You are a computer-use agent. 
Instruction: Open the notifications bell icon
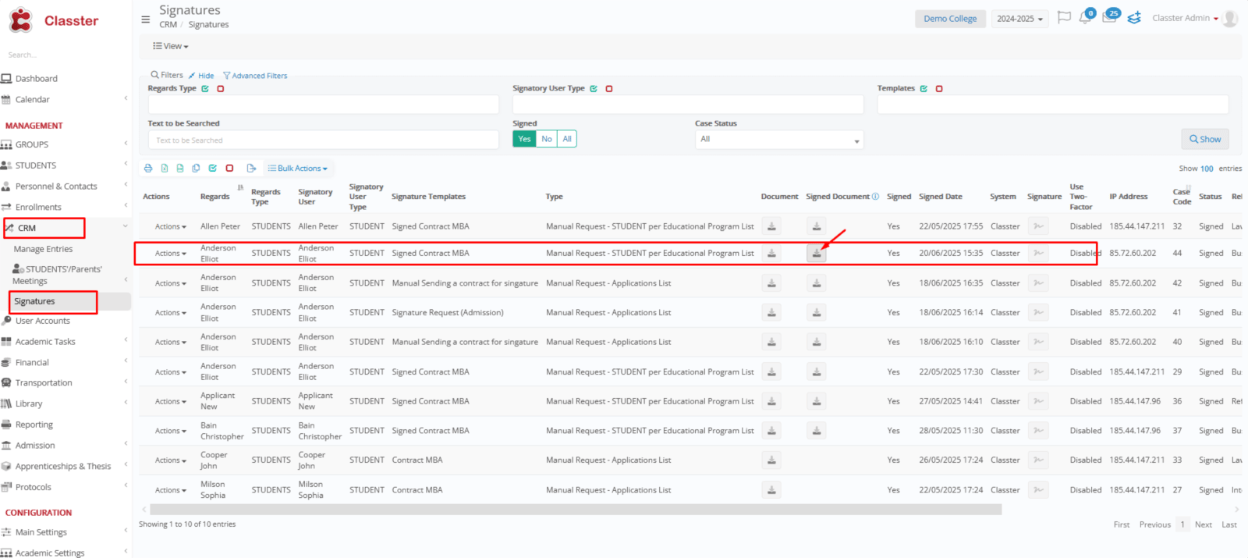tap(1085, 18)
